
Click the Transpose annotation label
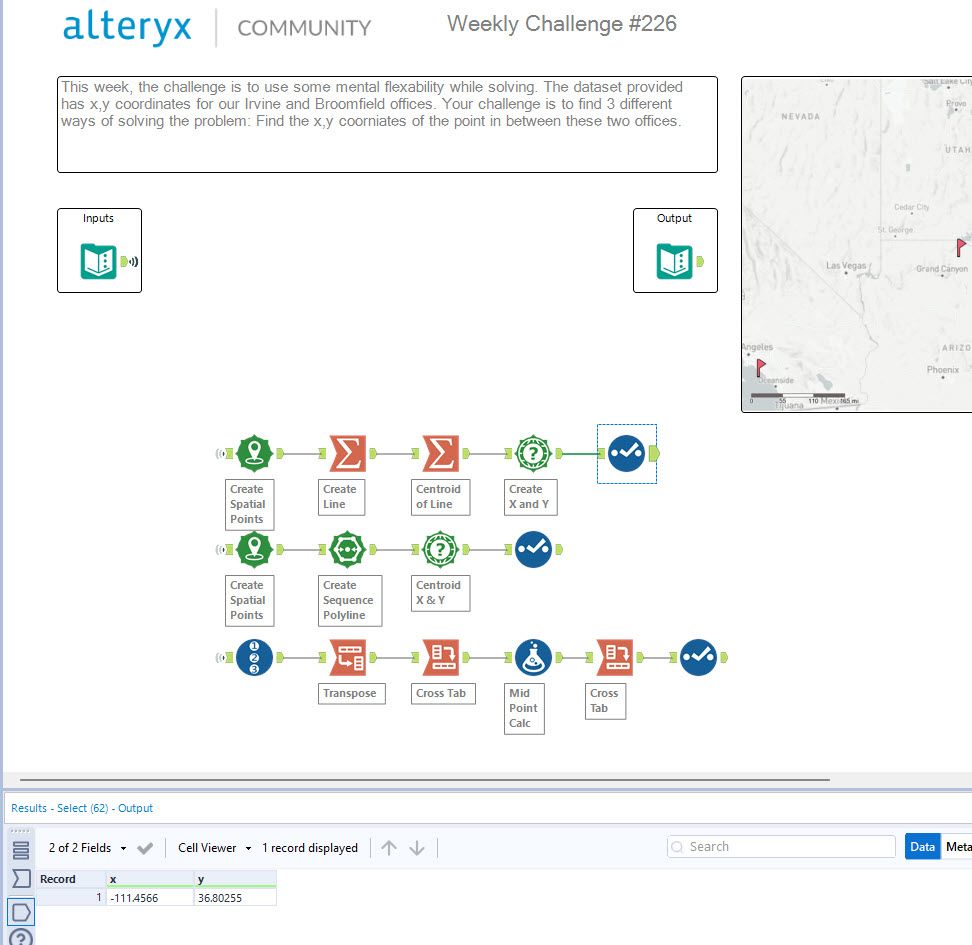(351, 693)
